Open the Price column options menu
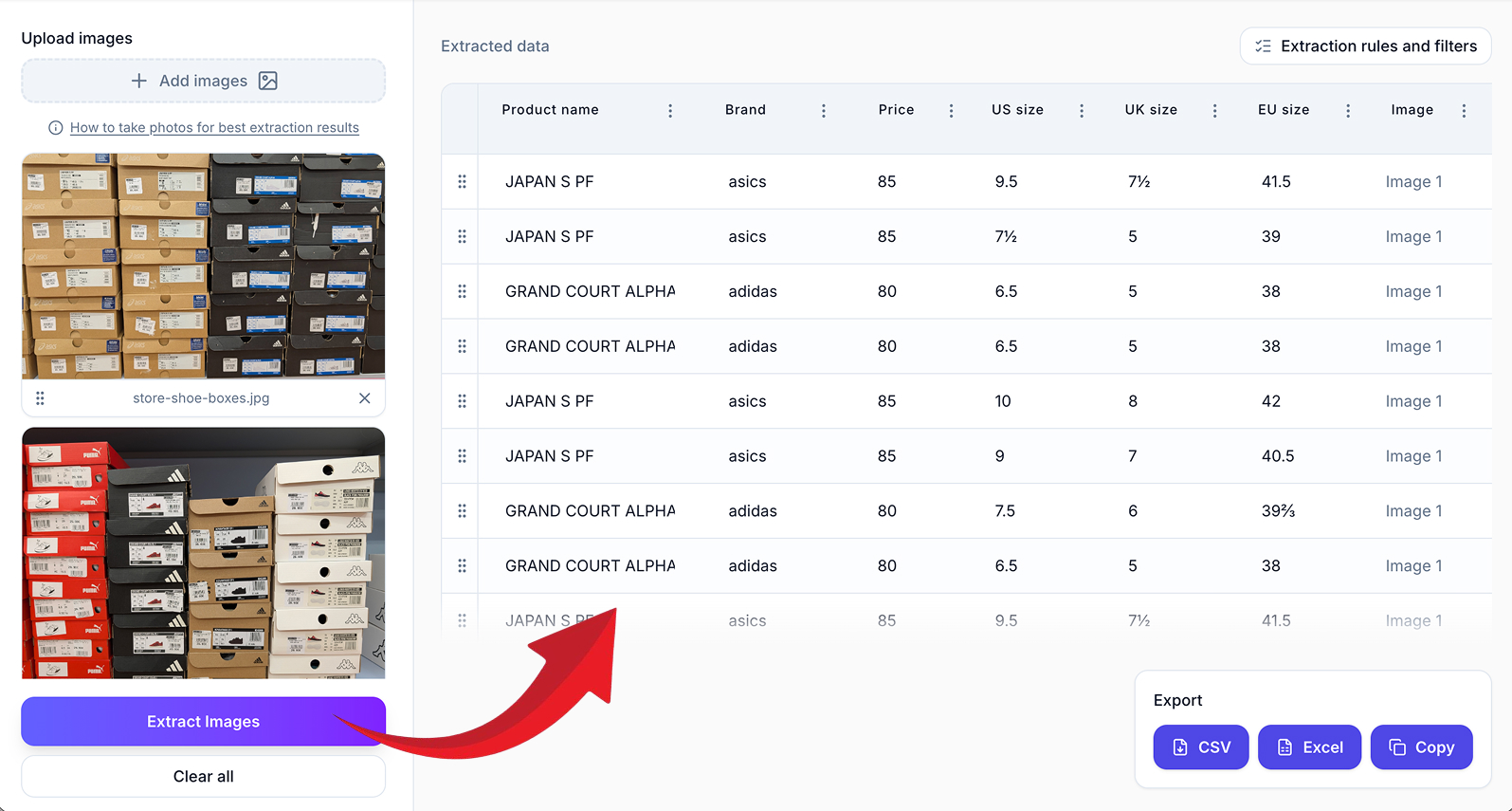 (952, 111)
